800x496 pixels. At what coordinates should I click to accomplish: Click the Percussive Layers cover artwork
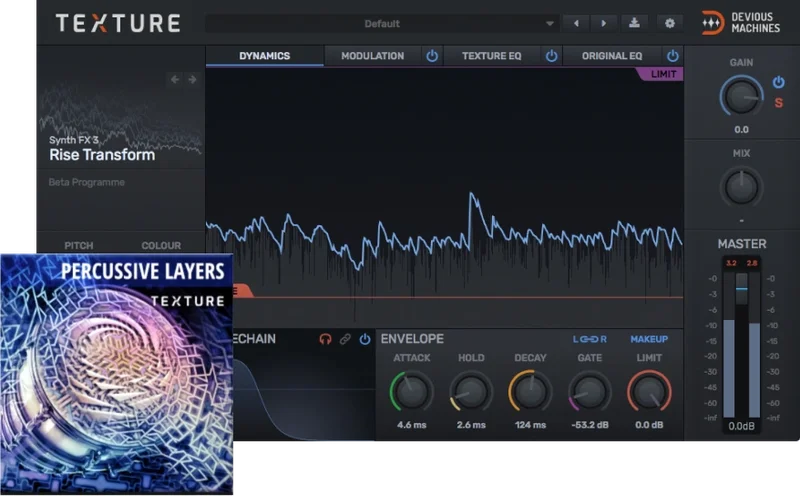coord(117,374)
